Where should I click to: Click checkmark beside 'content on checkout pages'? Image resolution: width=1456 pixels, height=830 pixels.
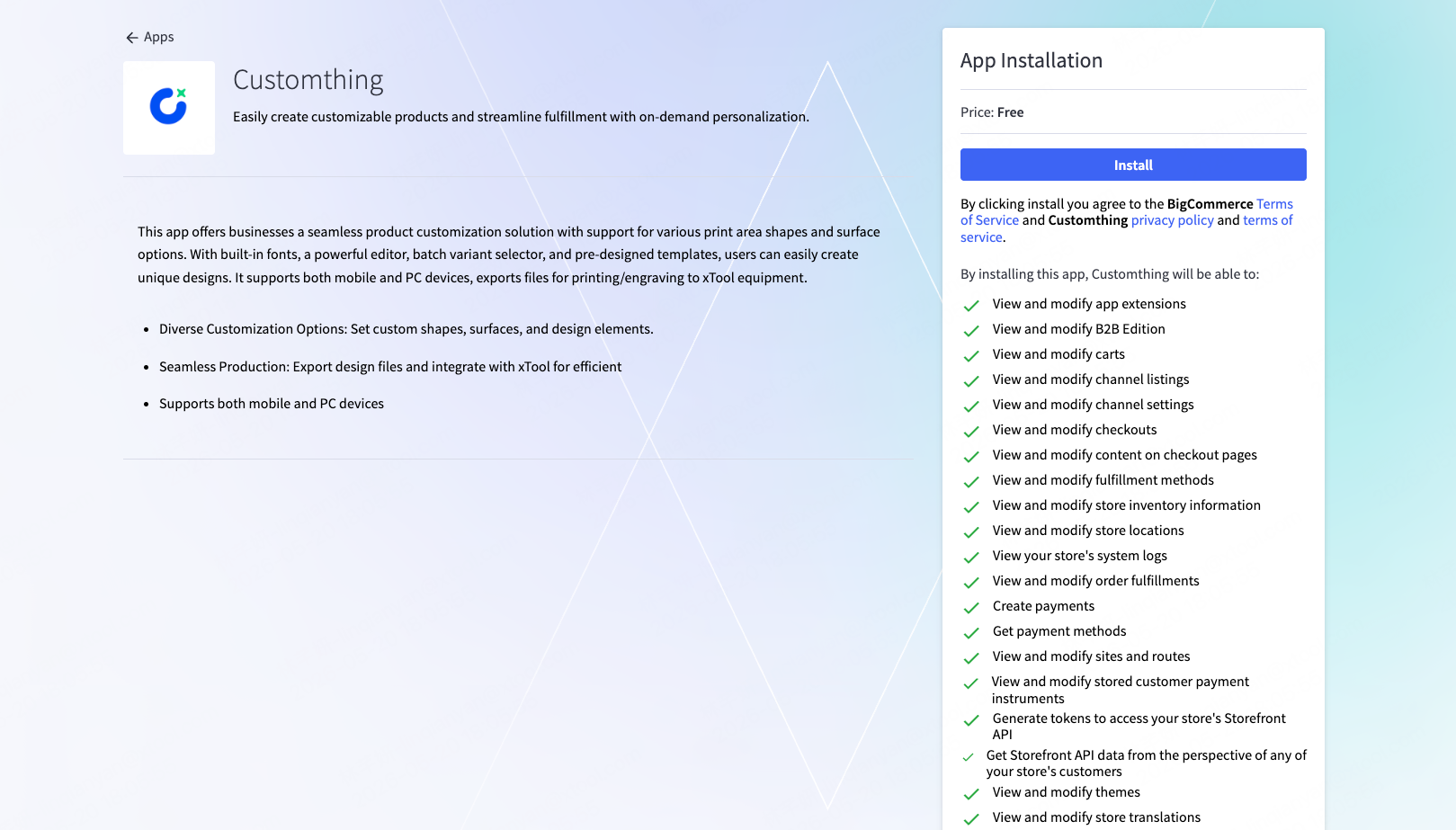coord(971,457)
